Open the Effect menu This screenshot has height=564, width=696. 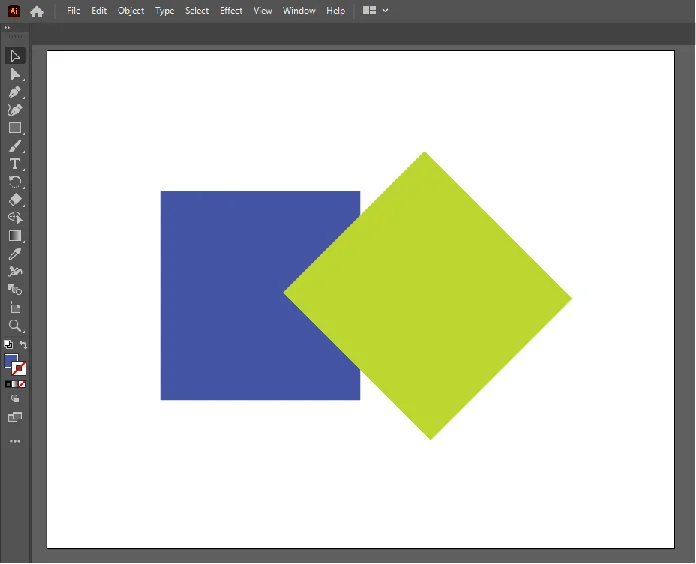[231, 11]
